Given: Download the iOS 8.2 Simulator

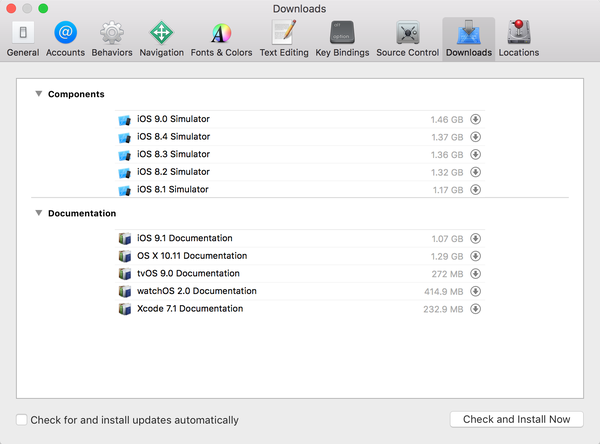Looking at the screenshot, I should coord(475,172).
